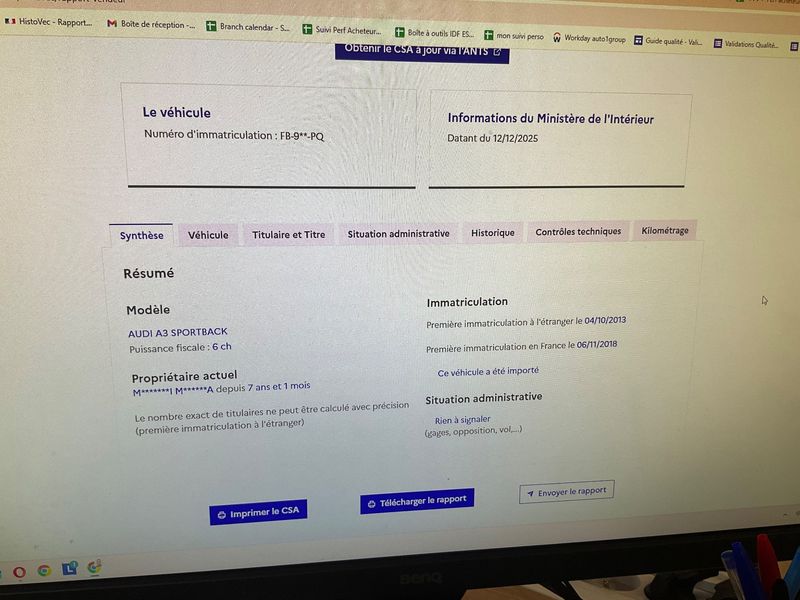
Task: Select the Synthèse tab
Action: 141,236
